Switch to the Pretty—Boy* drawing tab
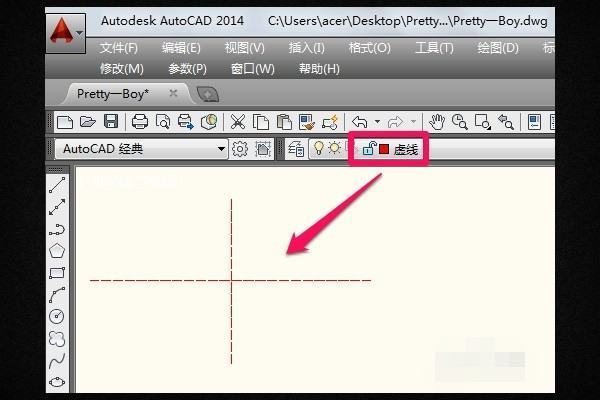The image size is (600, 400). 113,93
